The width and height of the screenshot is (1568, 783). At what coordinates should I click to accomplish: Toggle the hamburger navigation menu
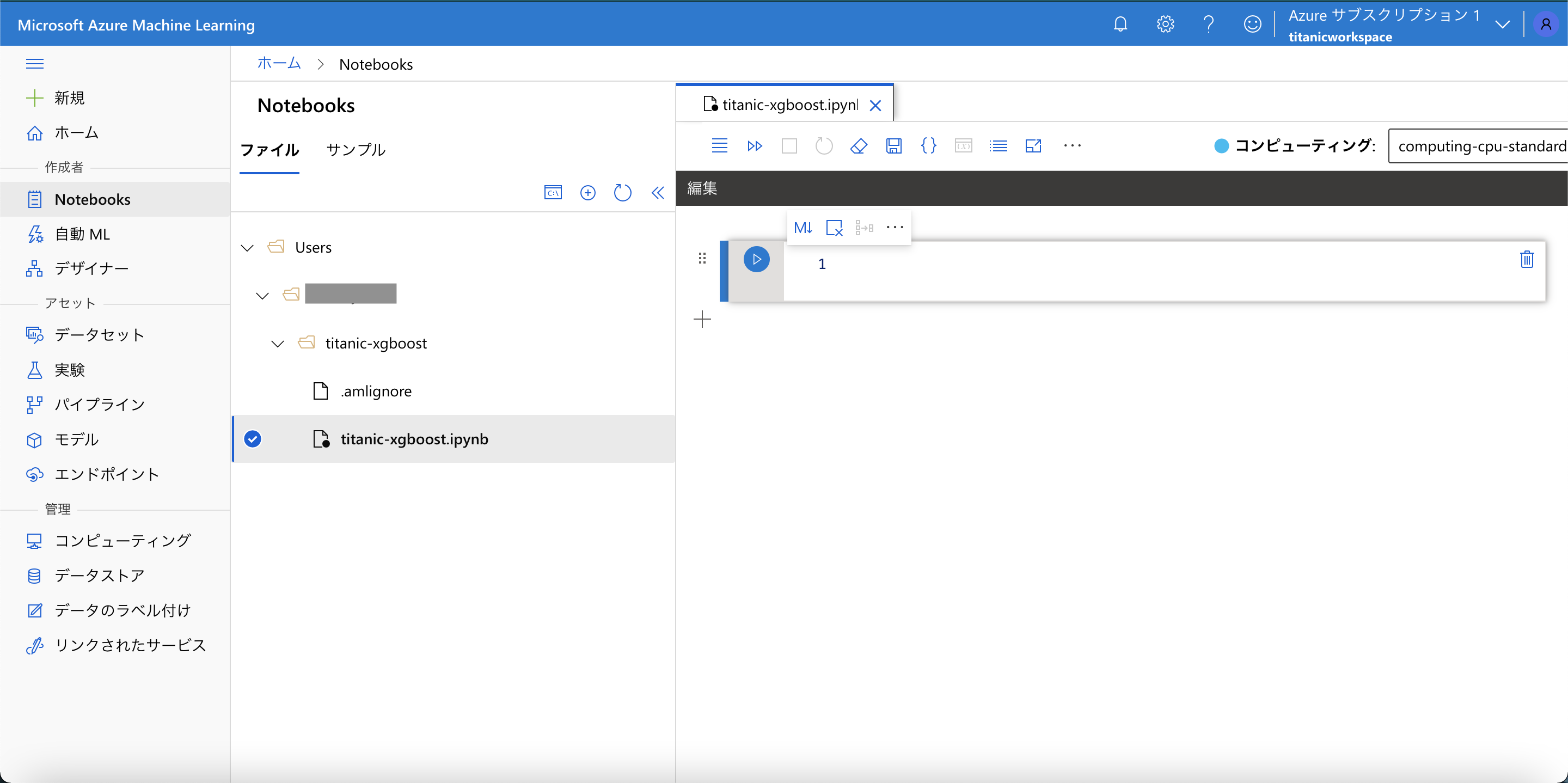click(x=35, y=63)
